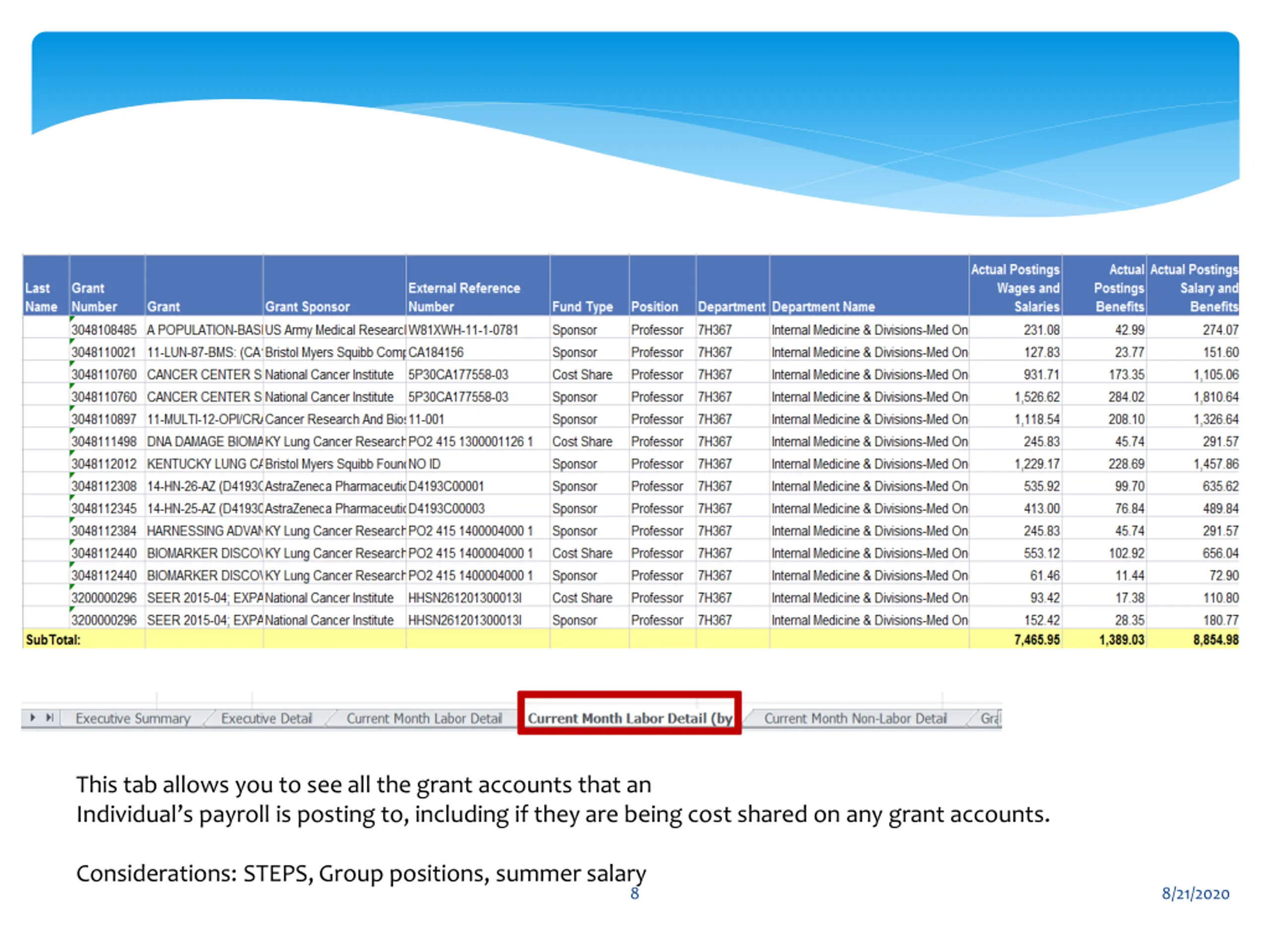Open the Current Month Labor Detail tab
This screenshot has height=952, width=1270.
tap(424, 718)
